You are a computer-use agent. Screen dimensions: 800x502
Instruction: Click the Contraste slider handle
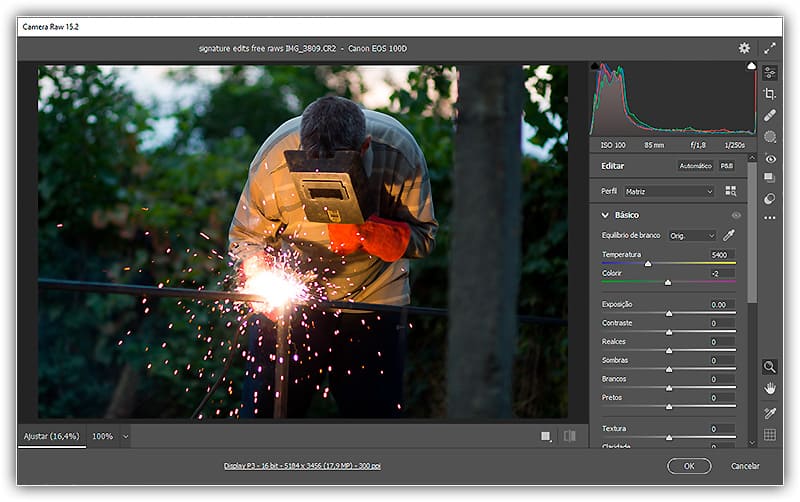tap(669, 333)
